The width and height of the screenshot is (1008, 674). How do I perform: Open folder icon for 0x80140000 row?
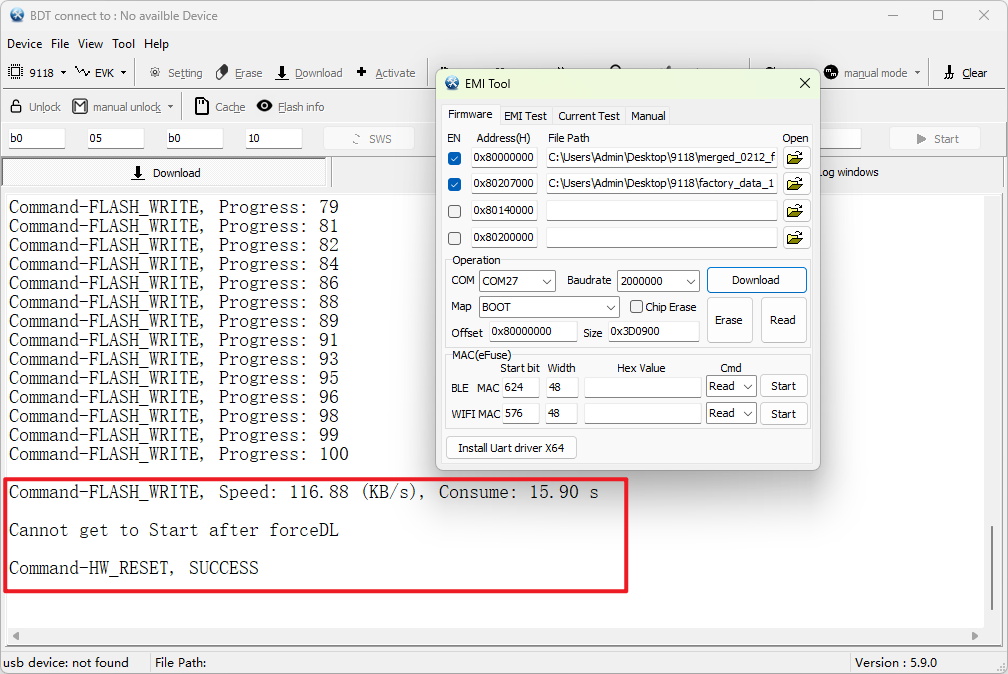coord(794,211)
